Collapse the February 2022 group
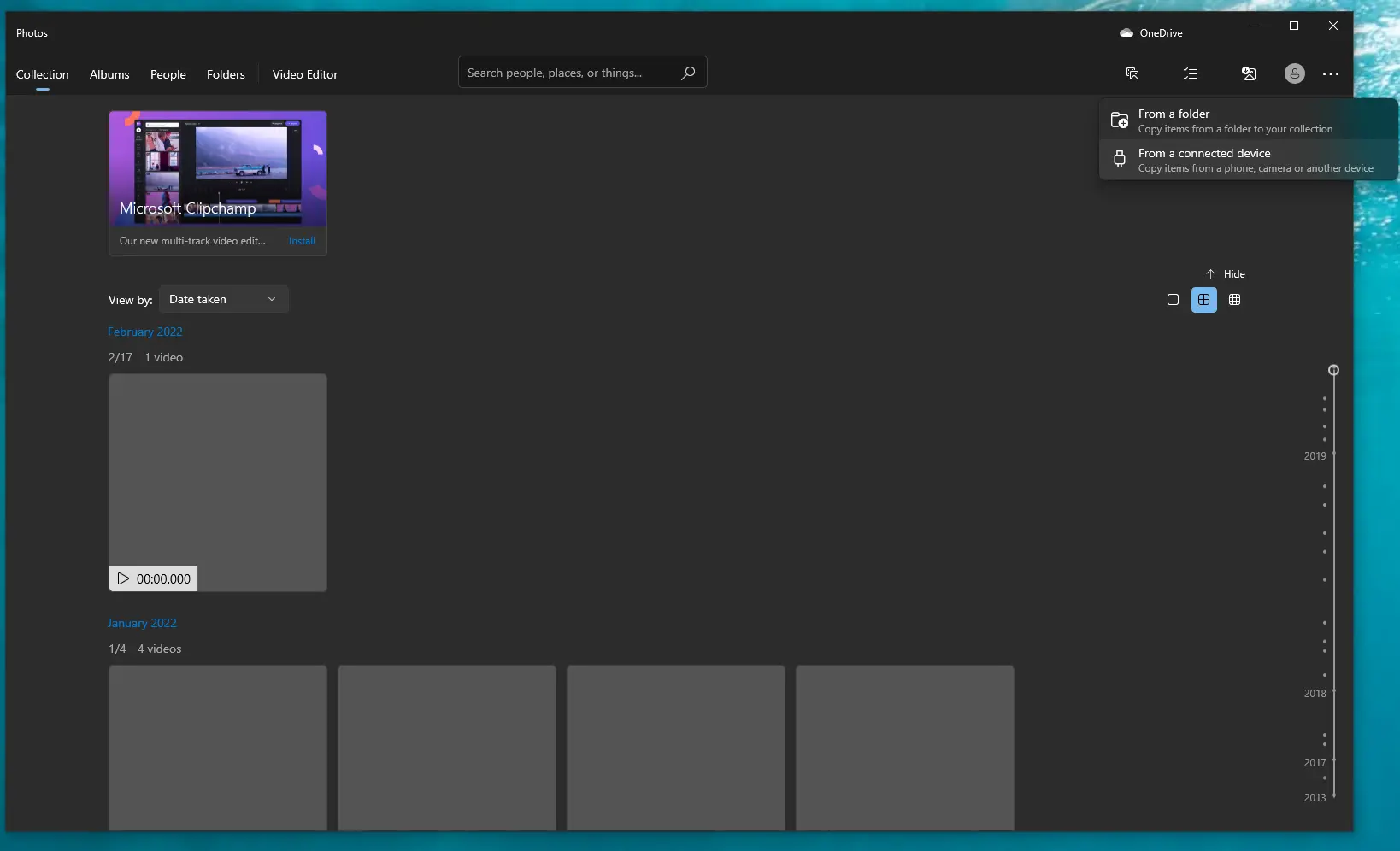The height and width of the screenshot is (851, 1400). pyautogui.click(x=144, y=332)
